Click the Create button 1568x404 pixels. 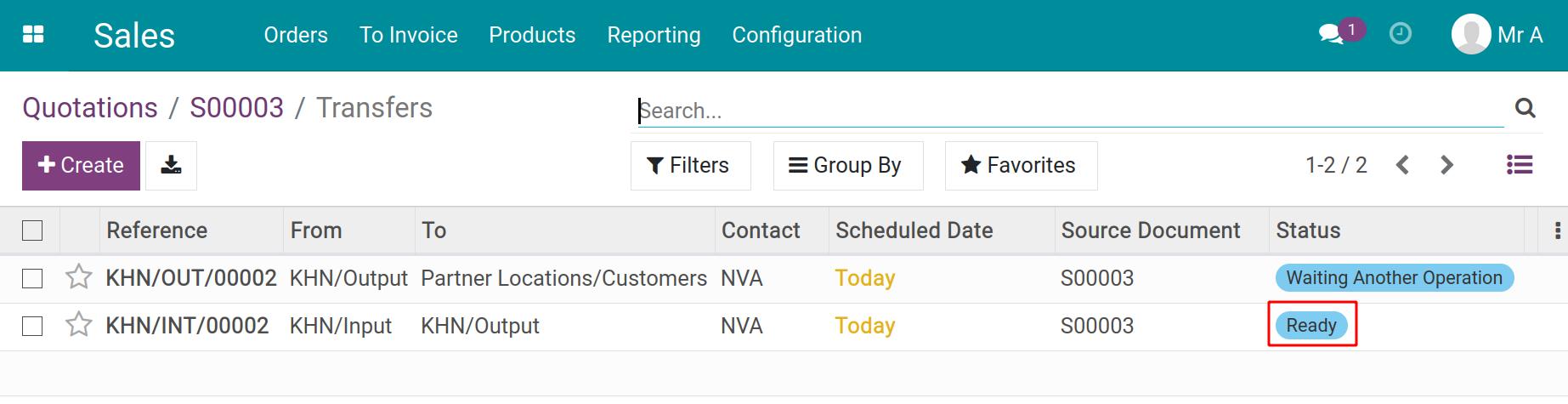81,165
